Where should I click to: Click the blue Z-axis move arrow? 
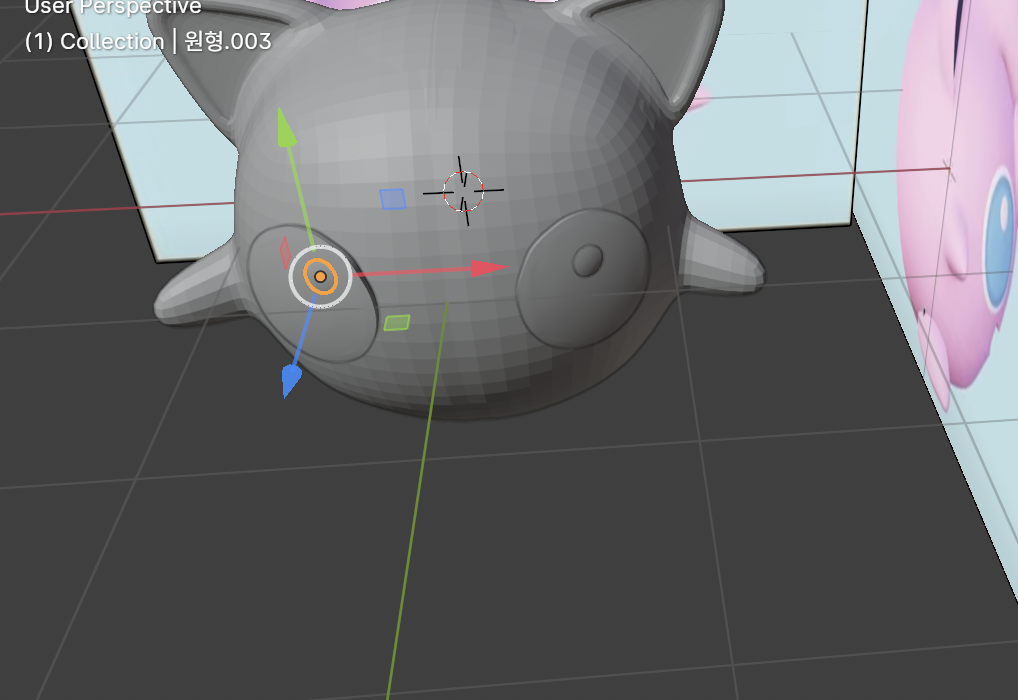(x=291, y=381)
